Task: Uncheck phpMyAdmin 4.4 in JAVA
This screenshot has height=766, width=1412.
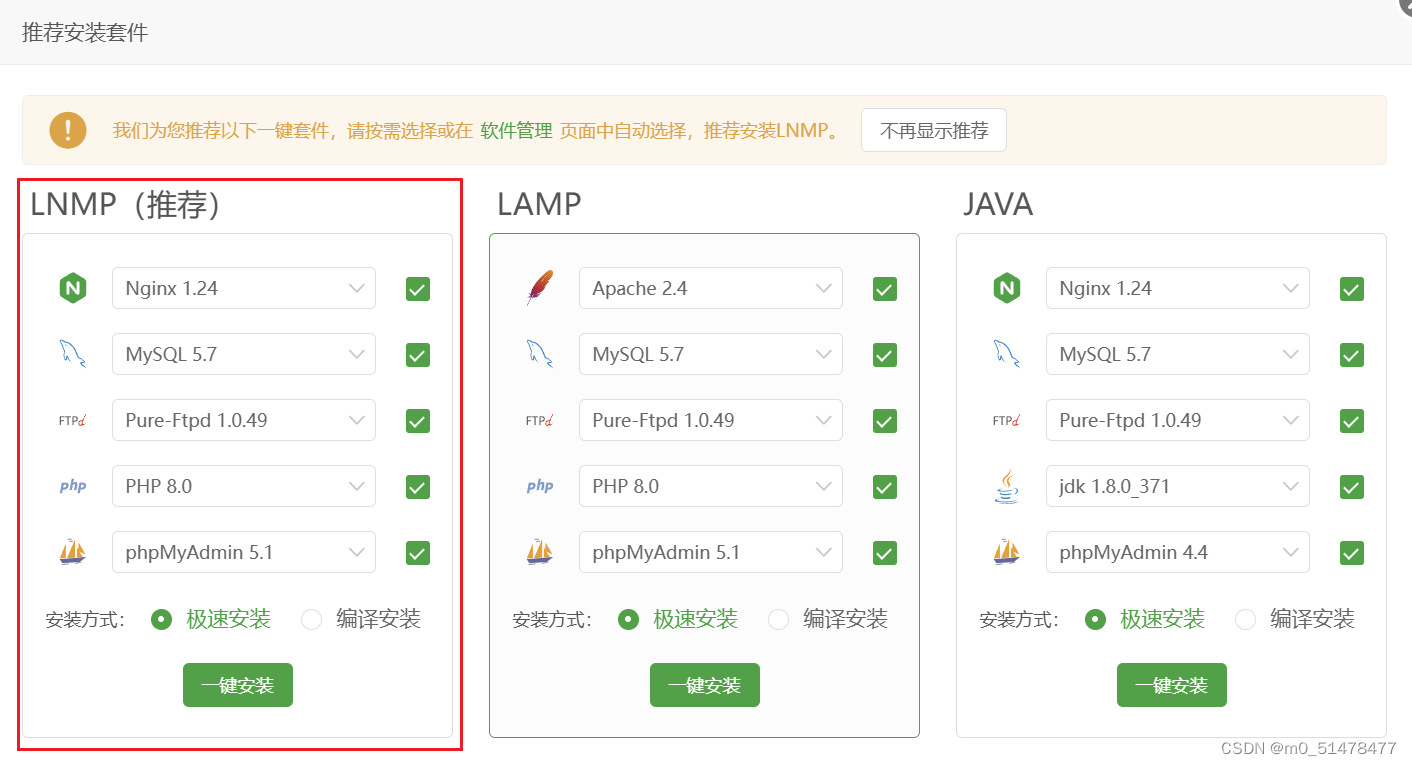Action: pos(1352,553)
